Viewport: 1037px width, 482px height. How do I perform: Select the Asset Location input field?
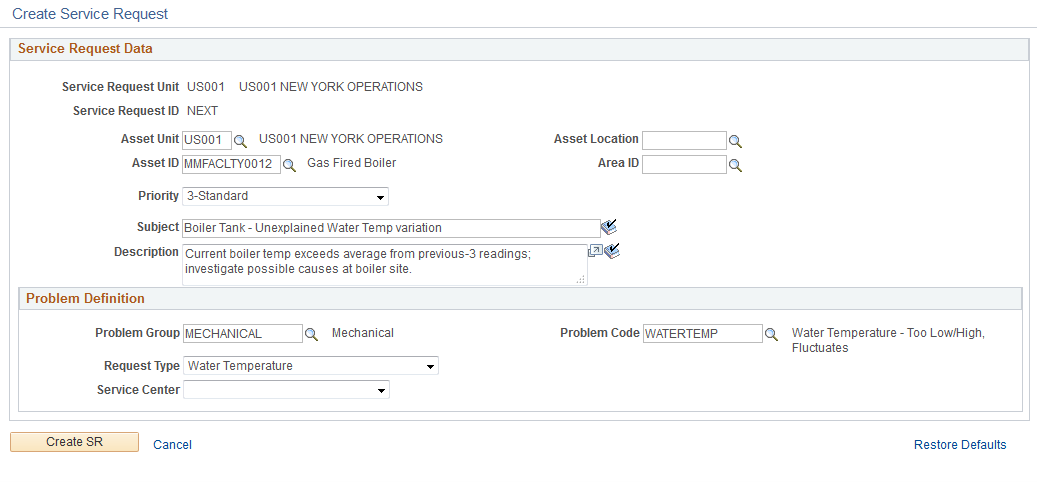tap(684, 140)
